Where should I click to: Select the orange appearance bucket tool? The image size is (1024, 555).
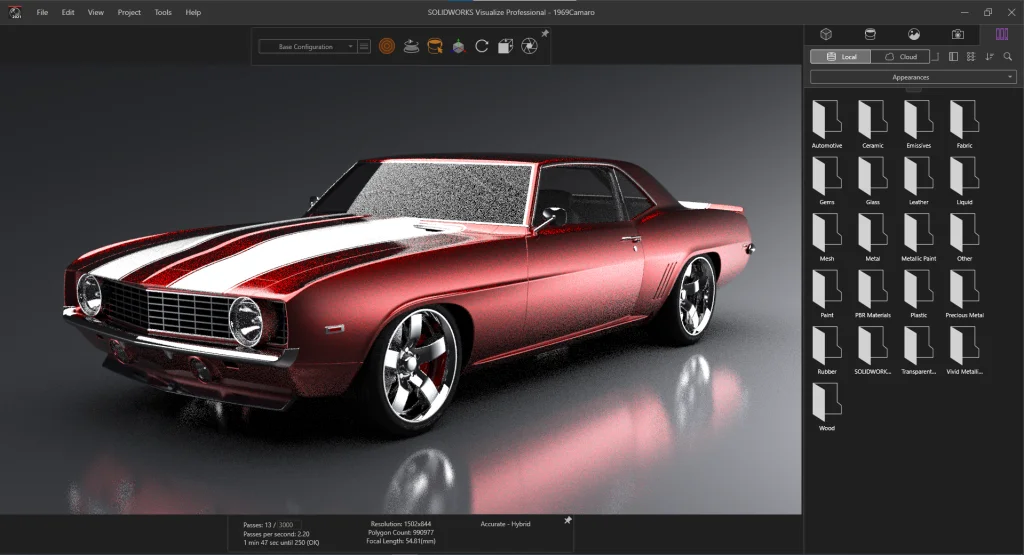(x=435, y=46)
